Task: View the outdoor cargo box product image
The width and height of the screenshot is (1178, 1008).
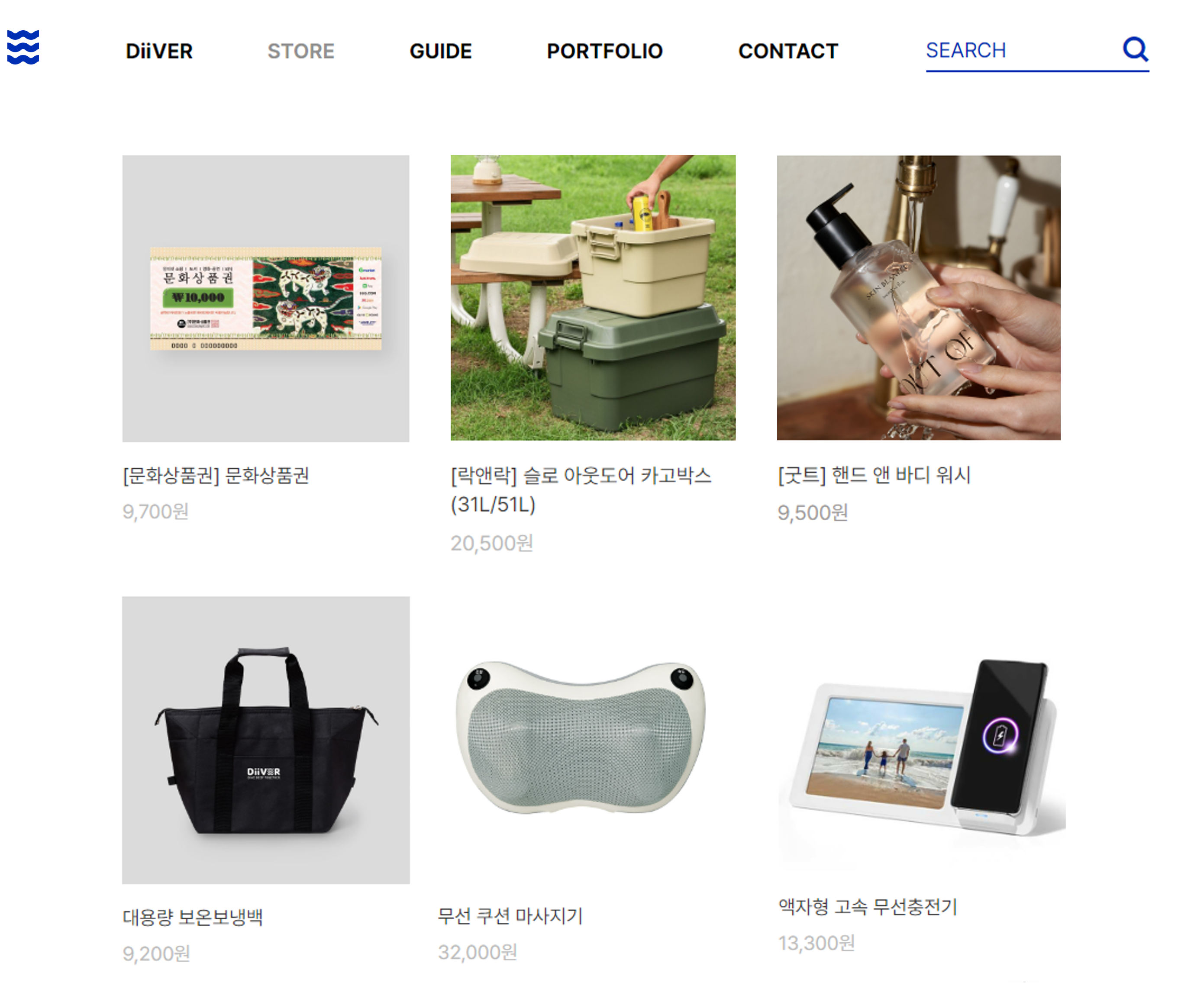Action: [x=593, y=298]
